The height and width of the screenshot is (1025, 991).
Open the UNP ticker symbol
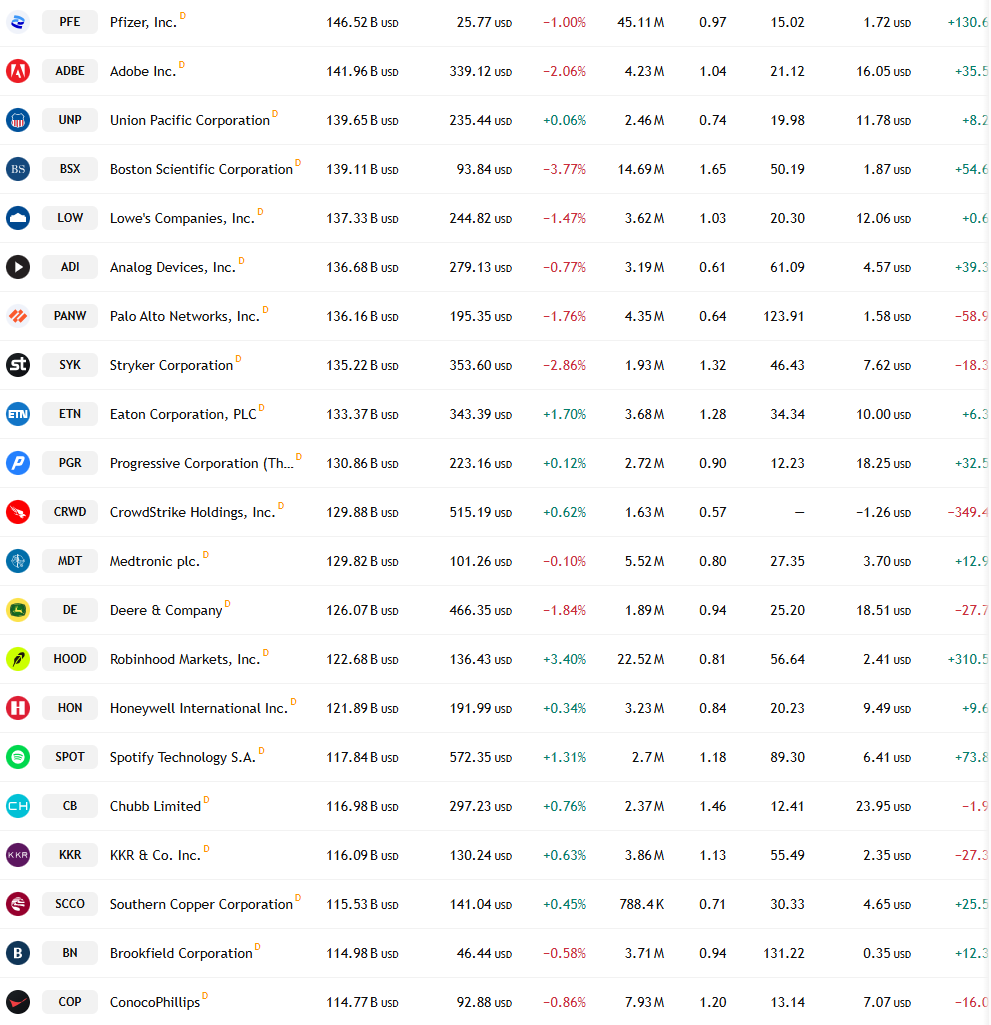tap(70, 120)
